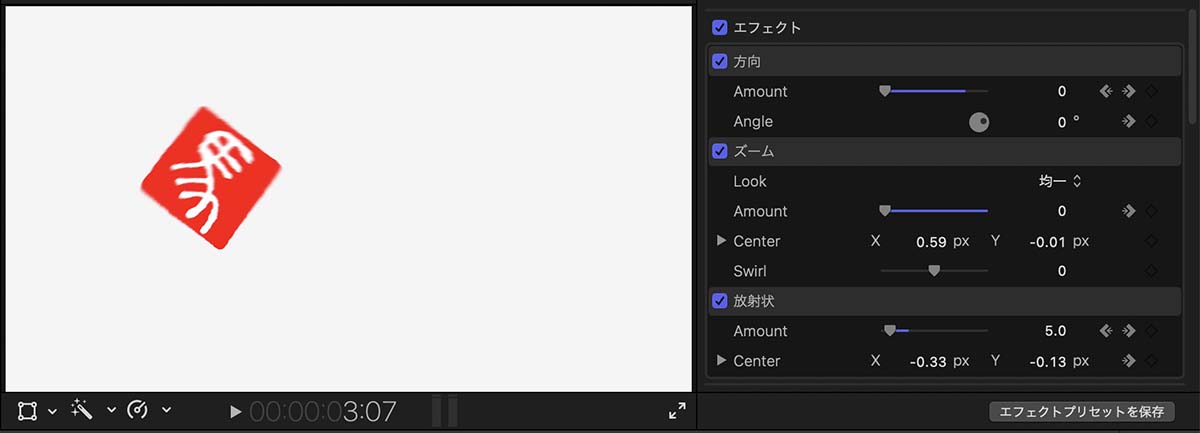
Task: Disable the 方向 effect checkbox
Action: tap(719, 61)
